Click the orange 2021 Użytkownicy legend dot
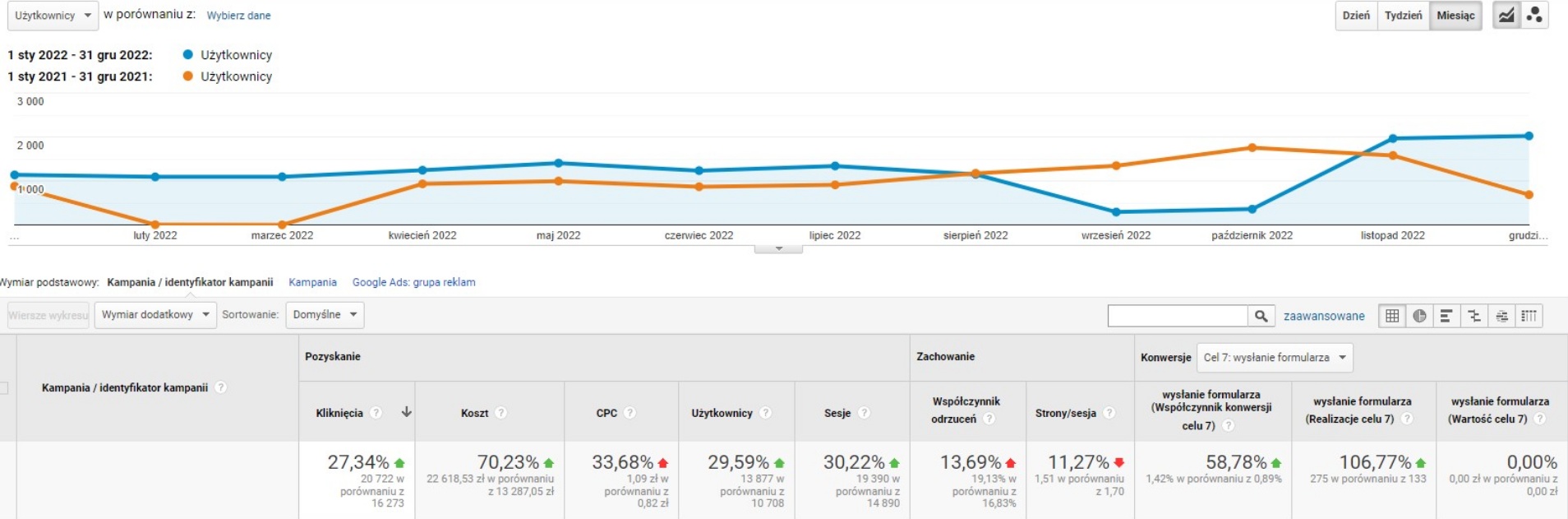 click(187, 76)
